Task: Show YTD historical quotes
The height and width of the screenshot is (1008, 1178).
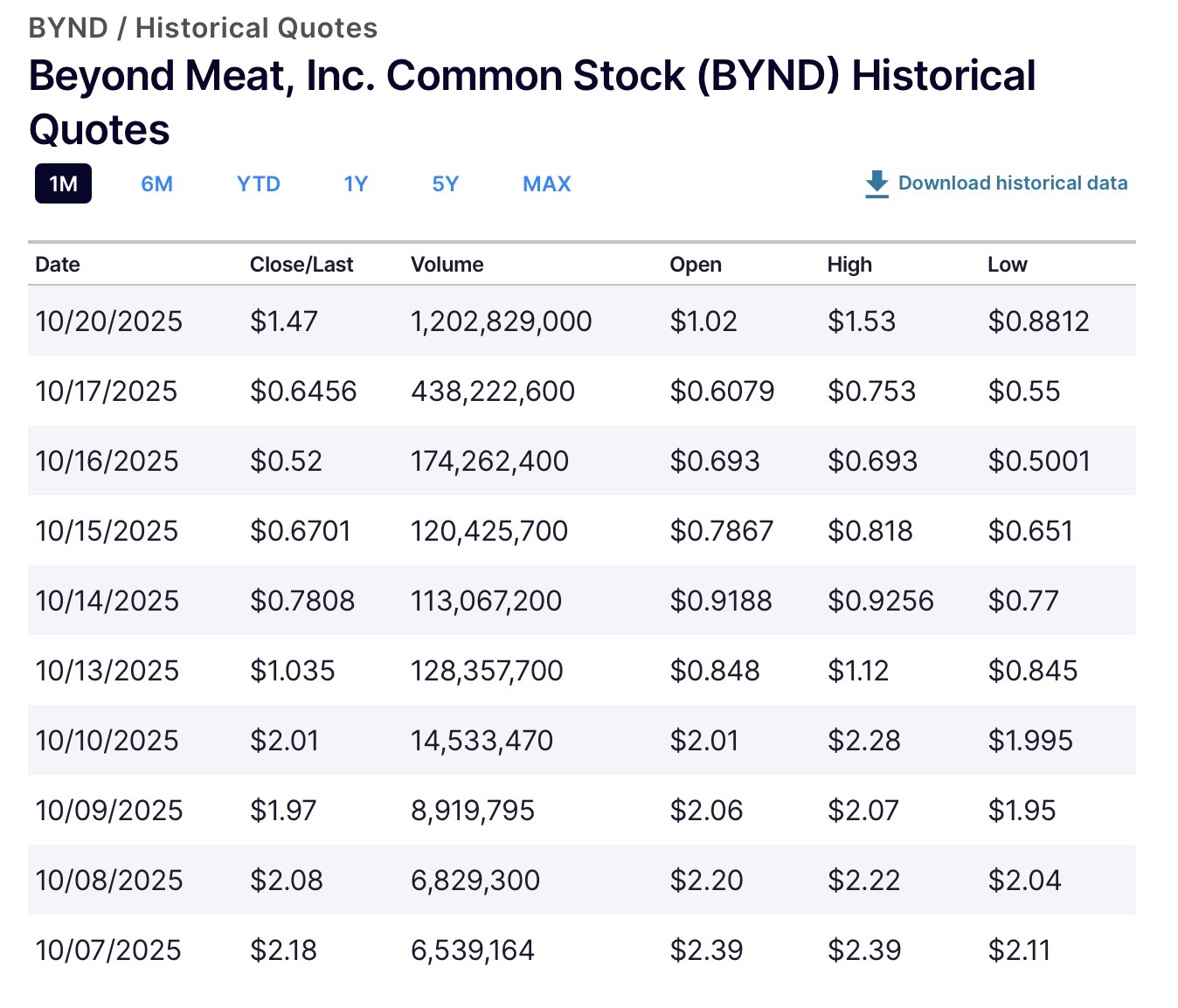Action: 259,184
